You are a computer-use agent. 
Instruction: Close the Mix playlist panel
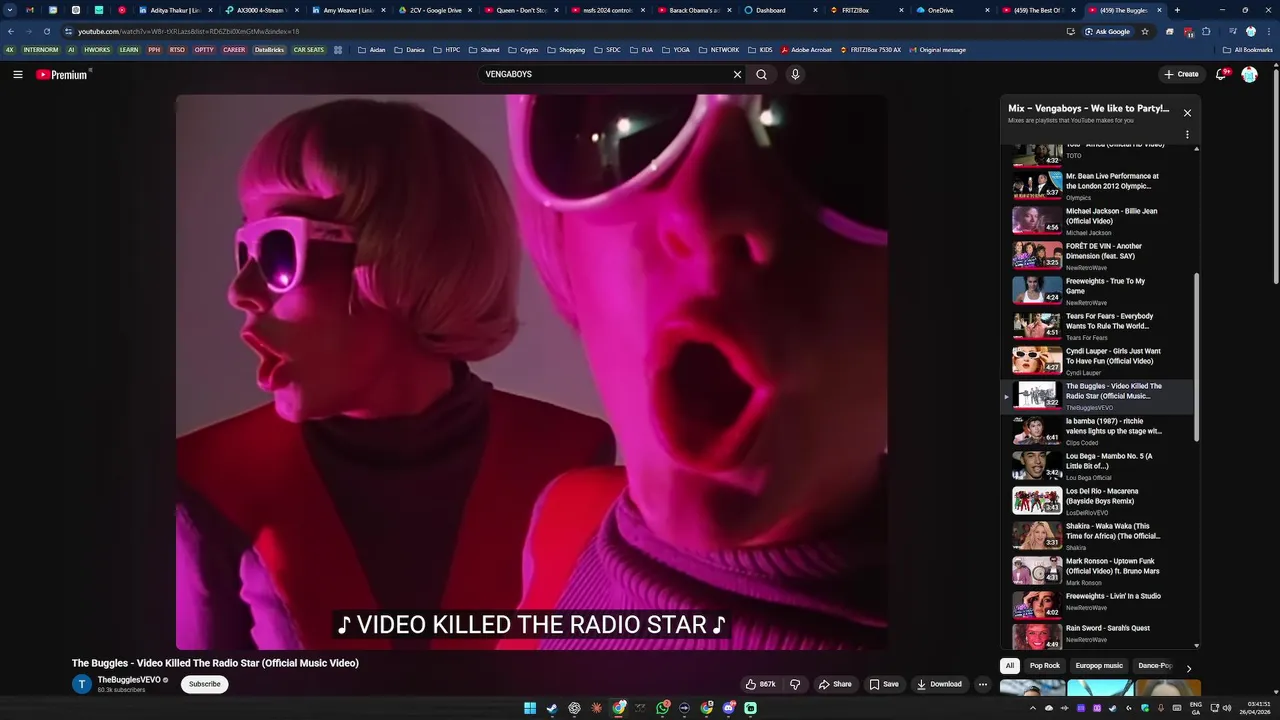point(1187,113)
